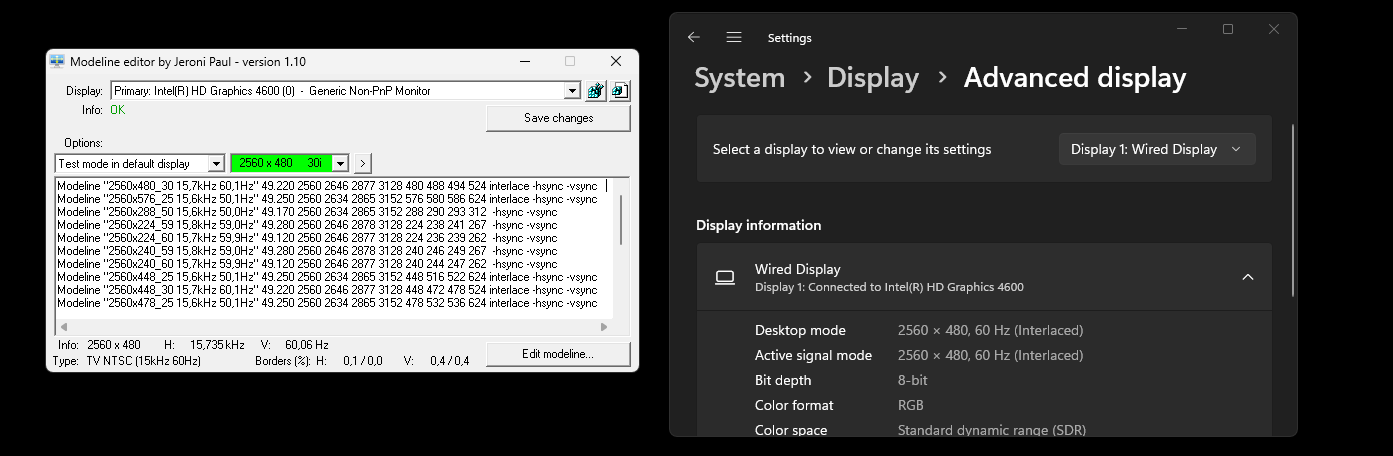Select the 2560x448_25 modeline row

pos(327,277)
